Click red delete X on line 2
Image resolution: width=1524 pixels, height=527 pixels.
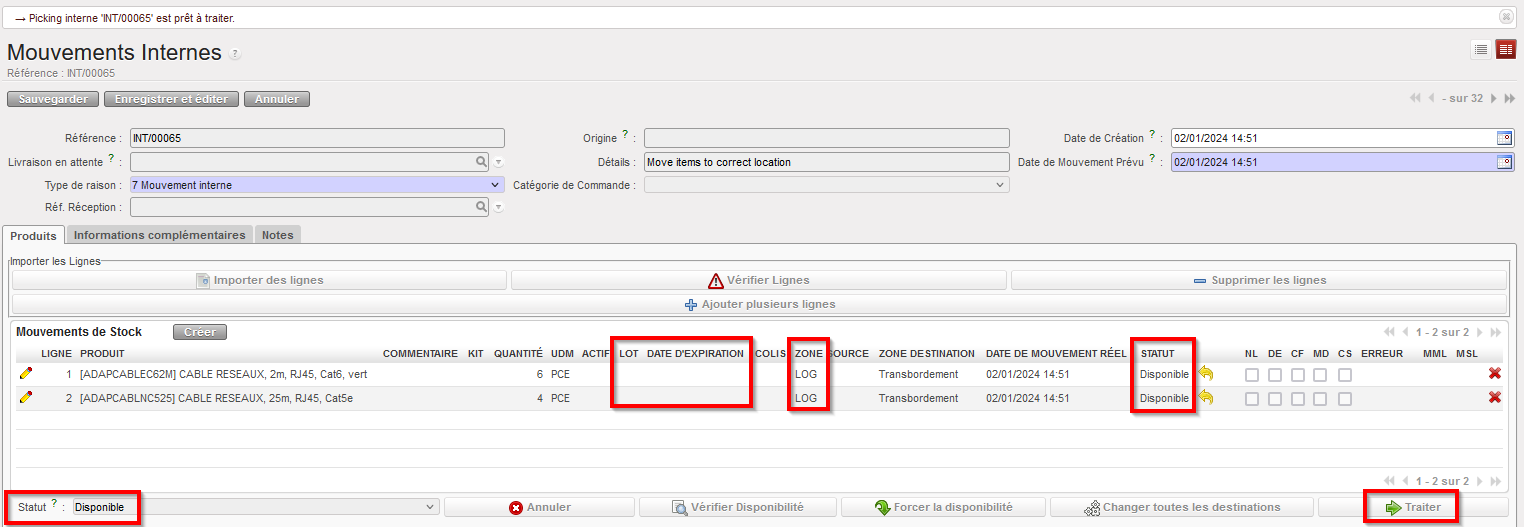coord(1494,398)
